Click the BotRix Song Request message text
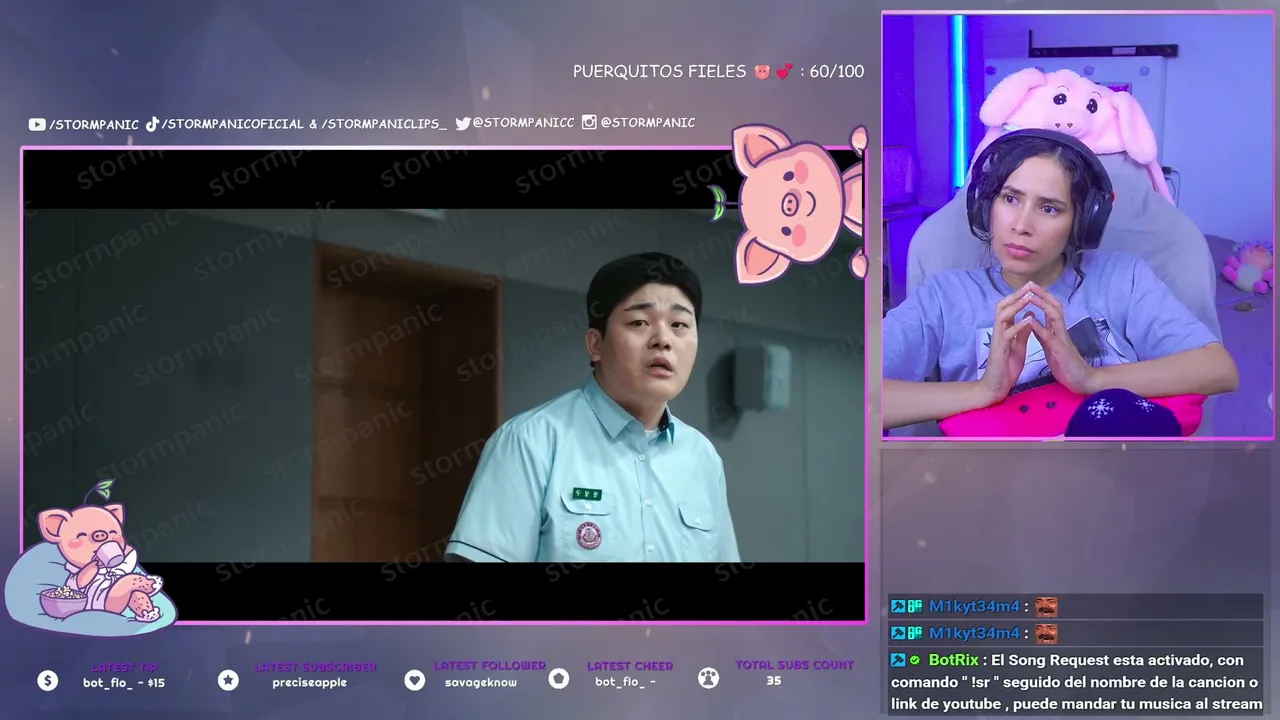This screenshot has width=1280, height=720. point(1076,682)
